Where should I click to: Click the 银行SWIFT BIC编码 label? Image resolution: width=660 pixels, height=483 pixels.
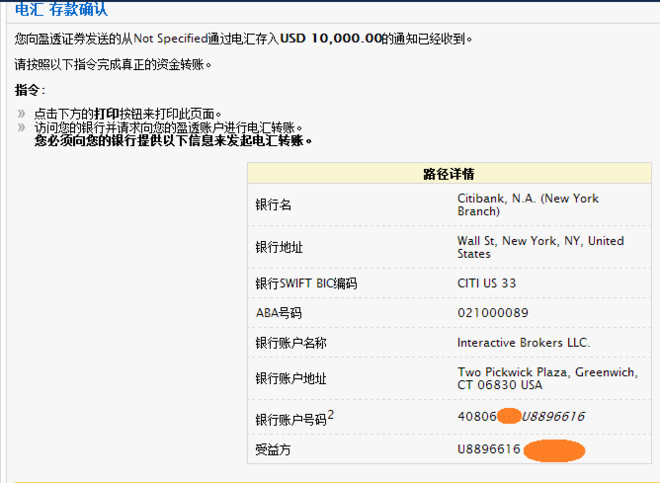306,283
